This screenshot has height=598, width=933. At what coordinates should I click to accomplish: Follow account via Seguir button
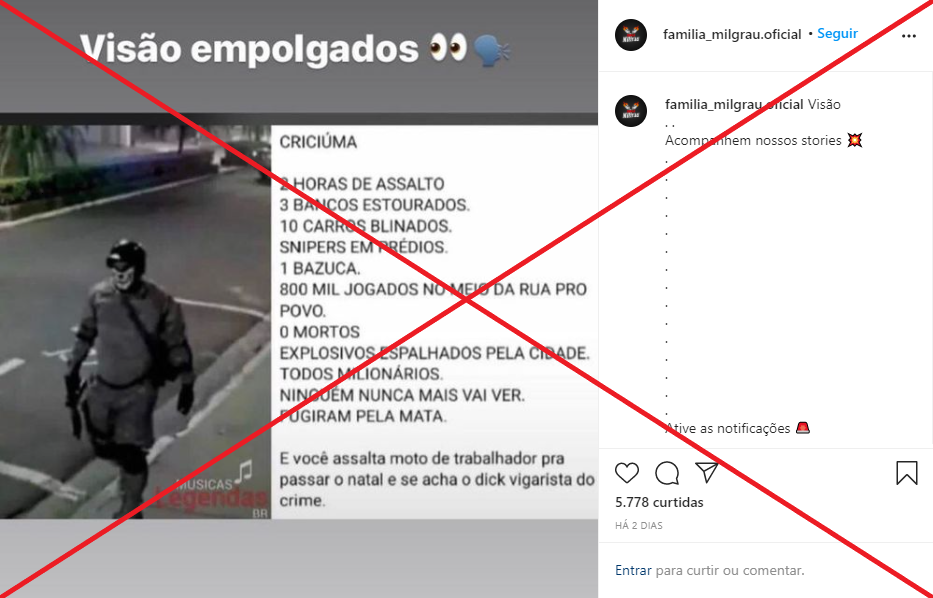pyautogui.click(x=837, y=34)
